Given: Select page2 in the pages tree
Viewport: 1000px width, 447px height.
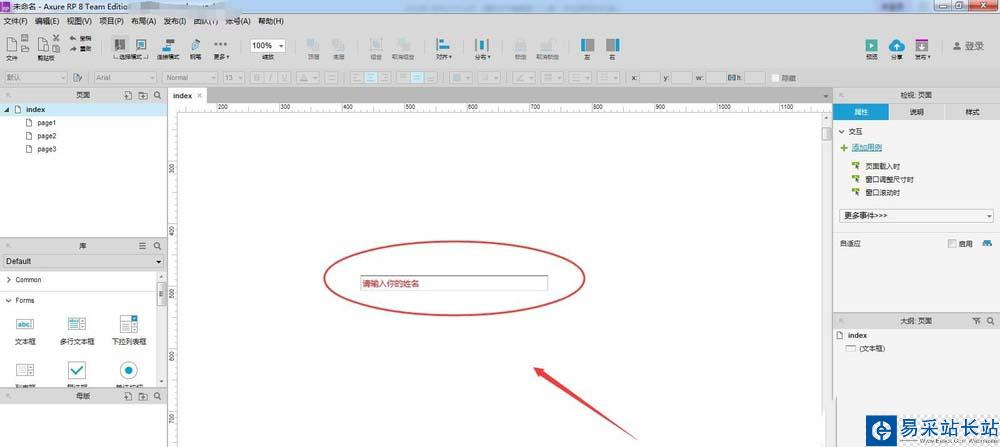Looking at the screenshot, I should 47,136.
